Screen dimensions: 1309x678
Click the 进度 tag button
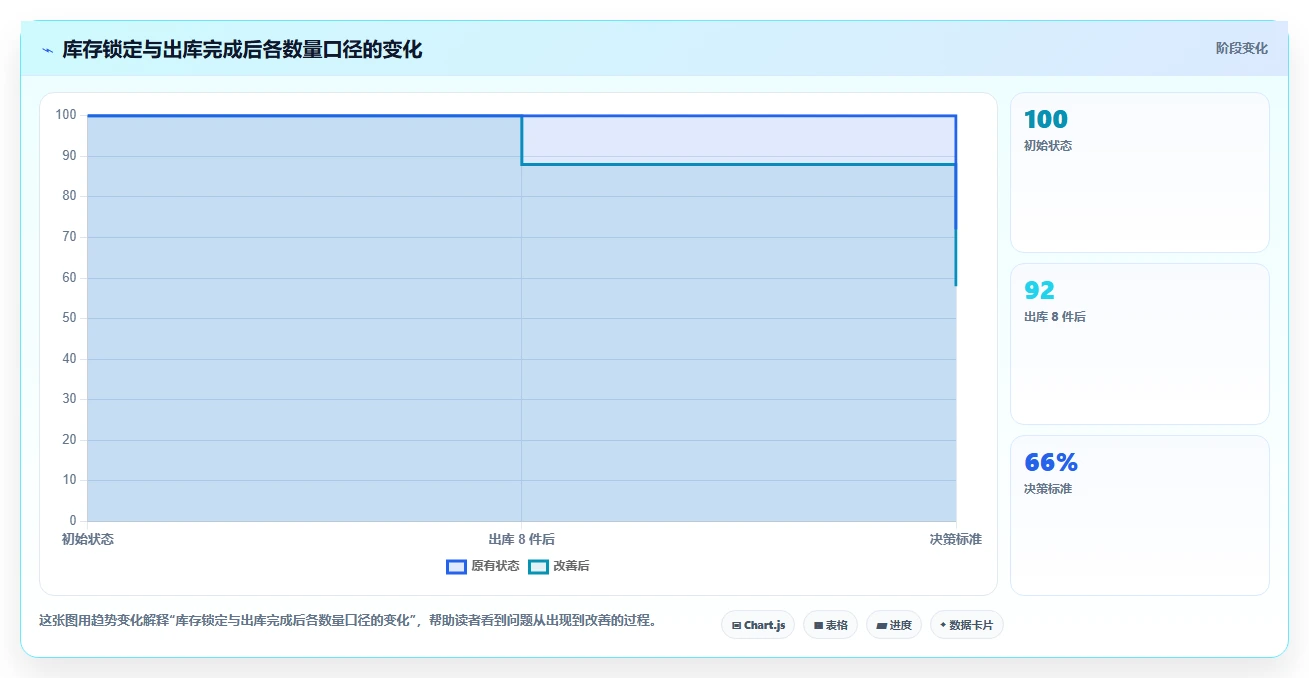point(893,625)
